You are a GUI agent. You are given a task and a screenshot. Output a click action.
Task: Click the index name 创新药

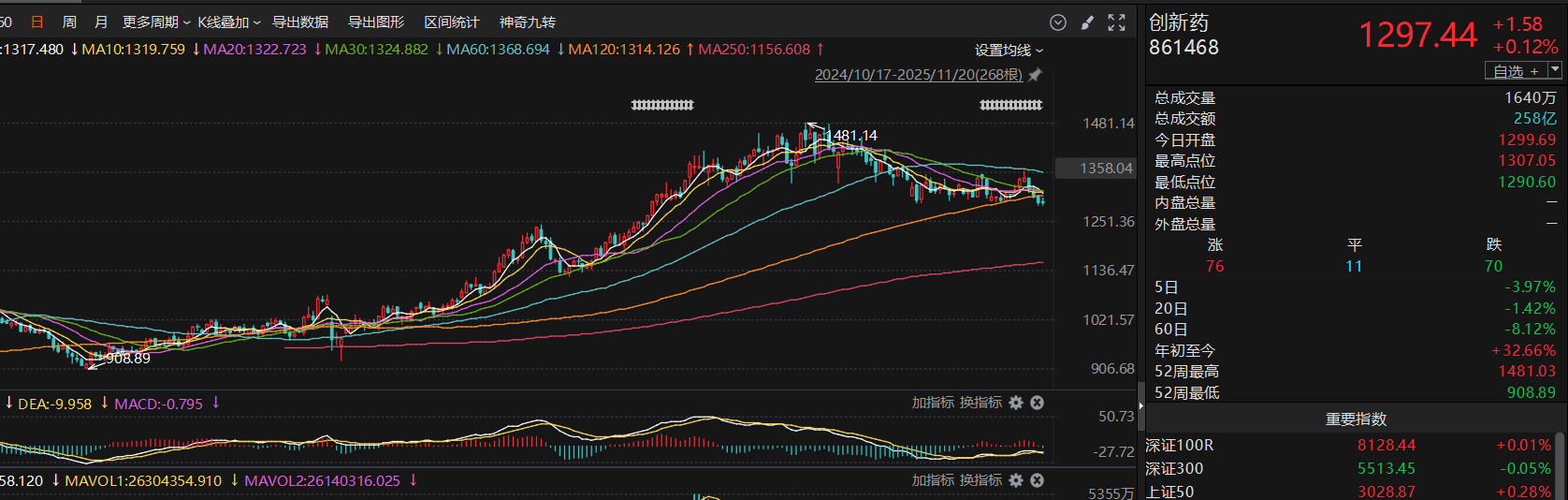(x=1179, y=22)
